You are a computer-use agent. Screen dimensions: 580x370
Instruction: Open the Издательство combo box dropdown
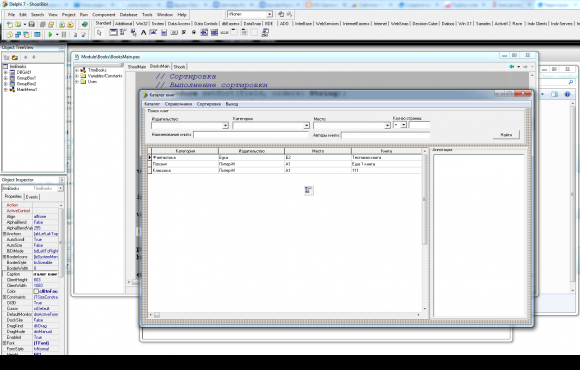pos(225,126)
